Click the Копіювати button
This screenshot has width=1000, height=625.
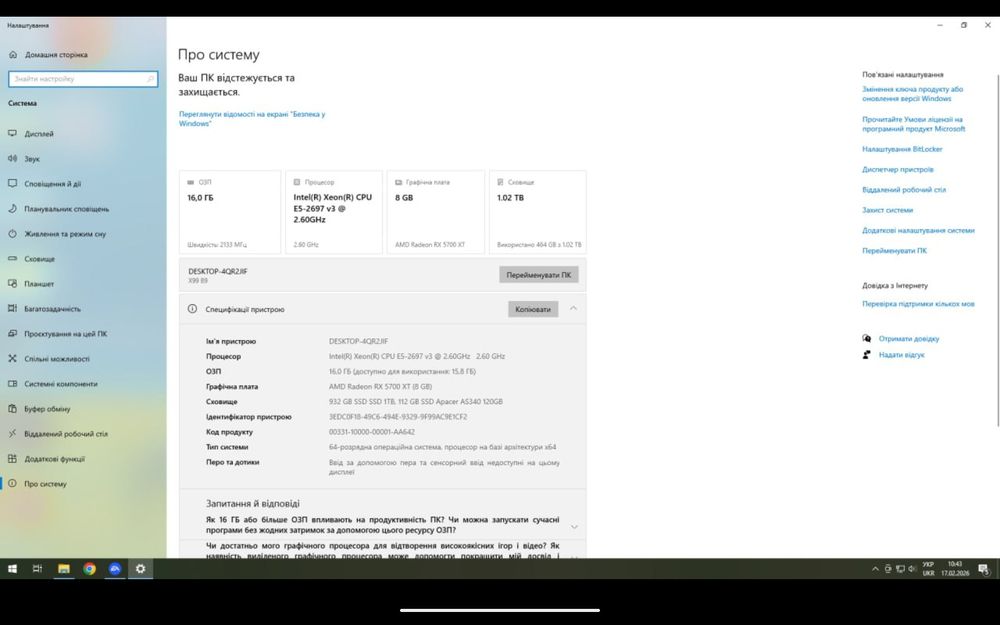coord(533,309)
